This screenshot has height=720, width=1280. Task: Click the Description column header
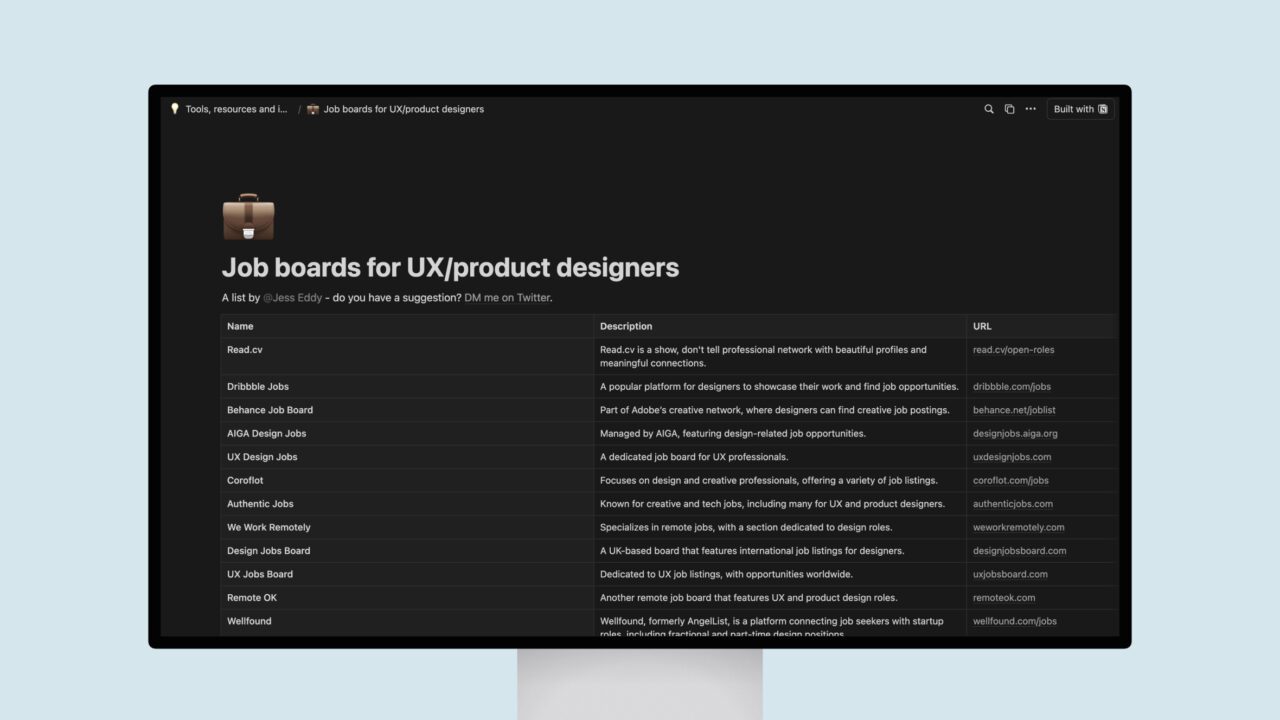click(780, 326)
